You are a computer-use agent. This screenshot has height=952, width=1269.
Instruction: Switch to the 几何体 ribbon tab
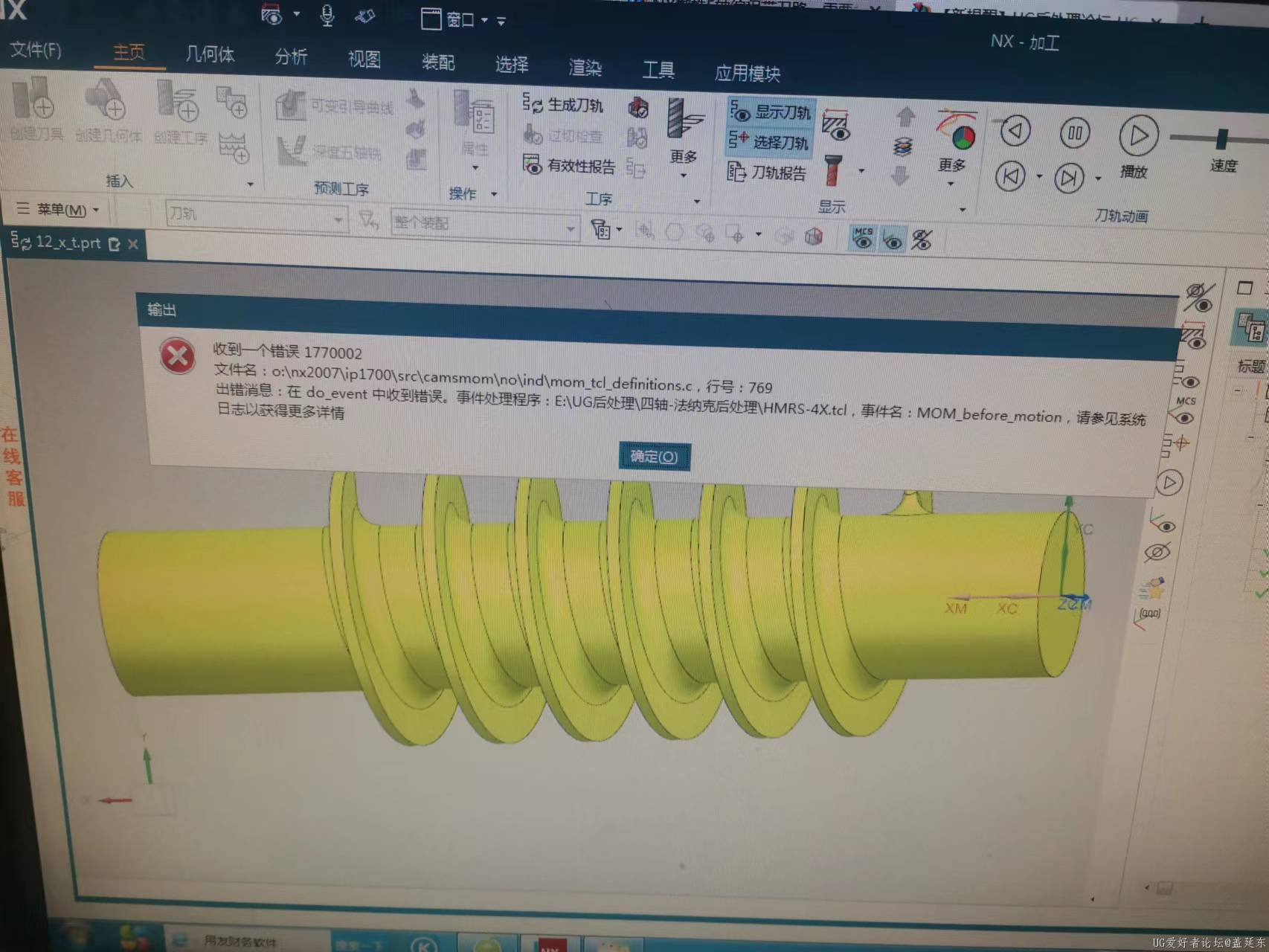pos(210,54)
